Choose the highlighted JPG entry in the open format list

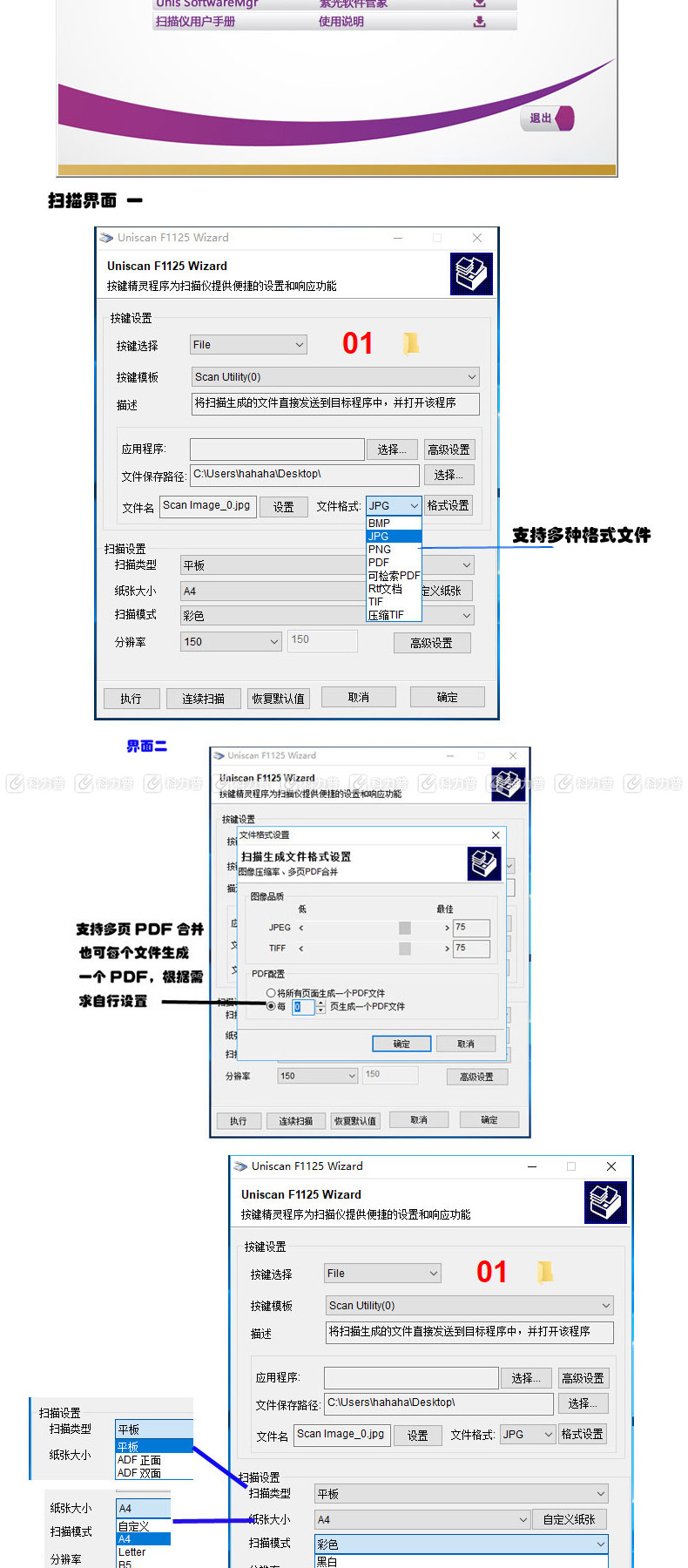point(394,537)
